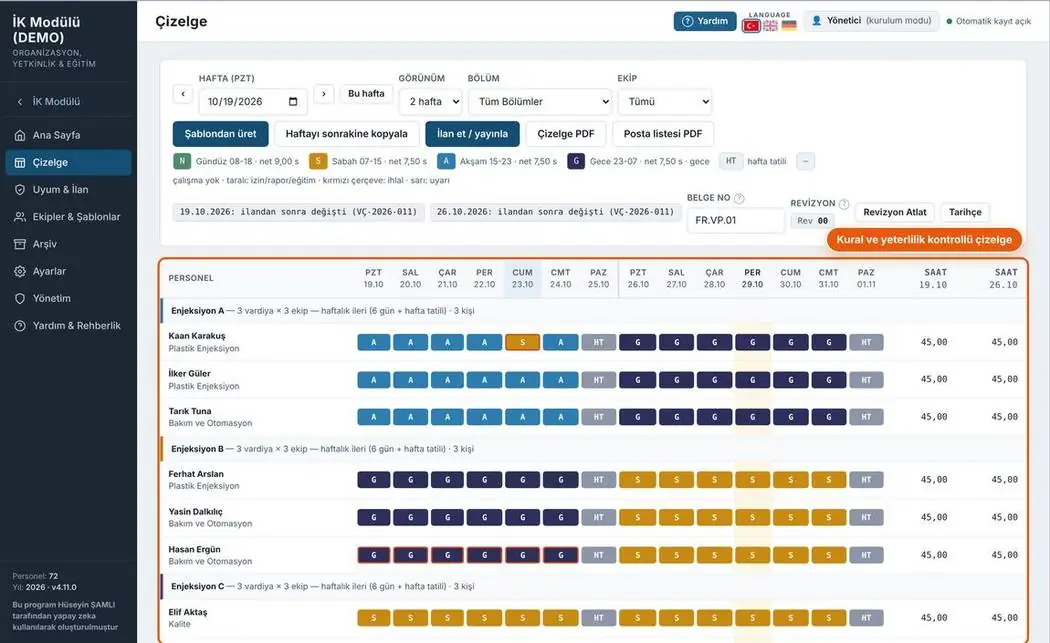Export with Çizelge PDF
This screenshot has height=643, width=1050.
(x=566, y=134)
